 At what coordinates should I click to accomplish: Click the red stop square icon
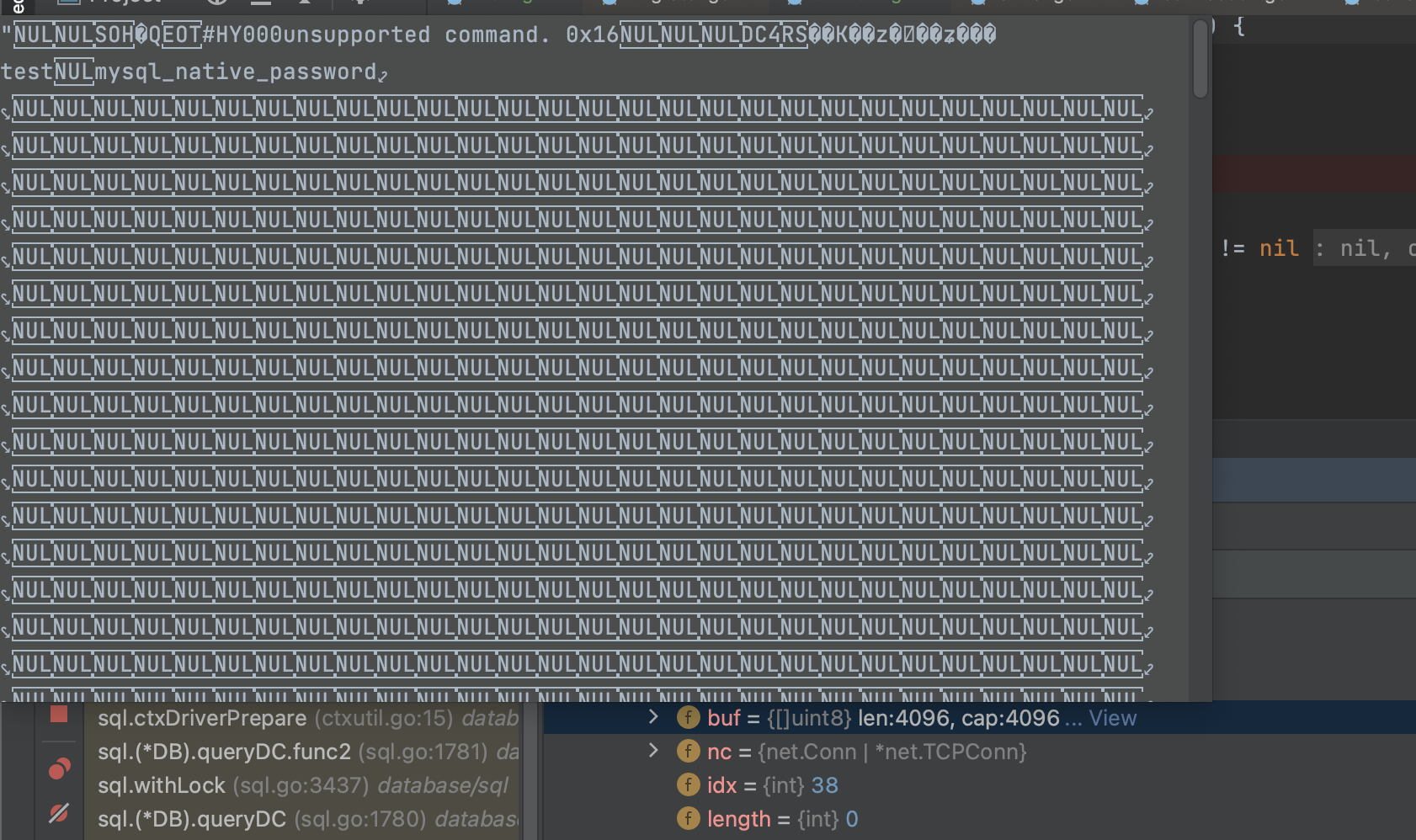click(x=58, y=713)
